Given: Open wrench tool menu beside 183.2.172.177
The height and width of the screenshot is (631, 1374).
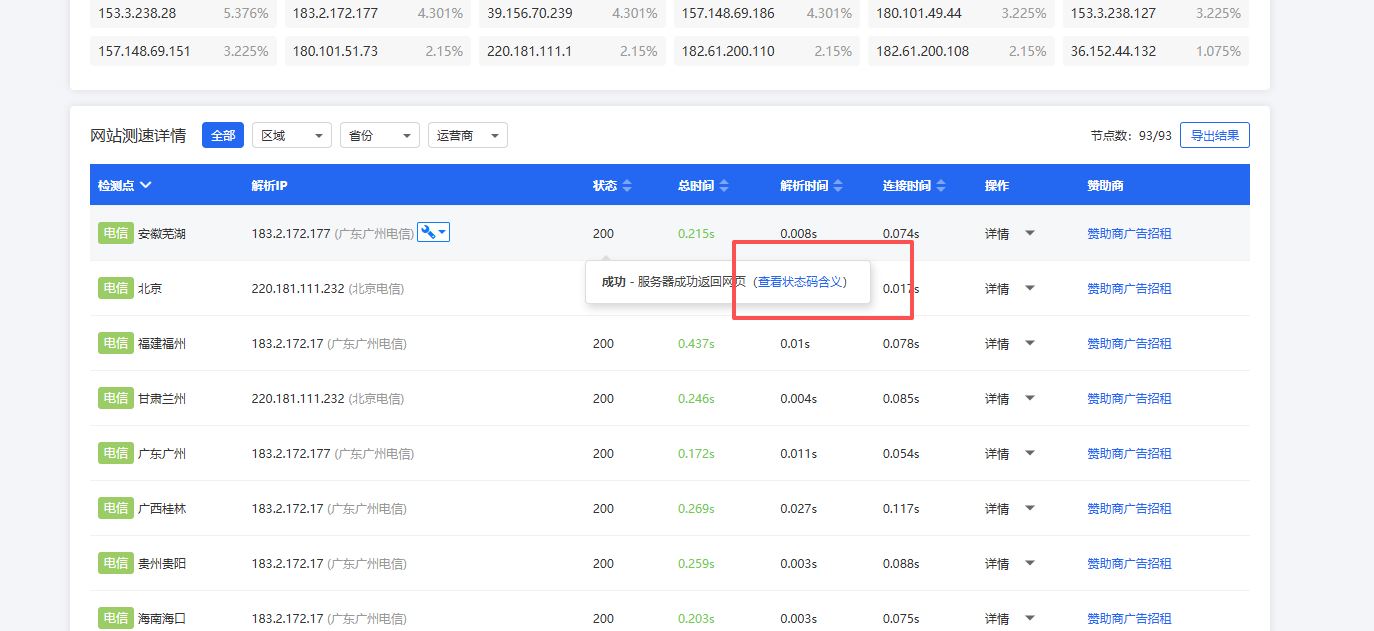Looking at the screenshot, I should (433, 232).
